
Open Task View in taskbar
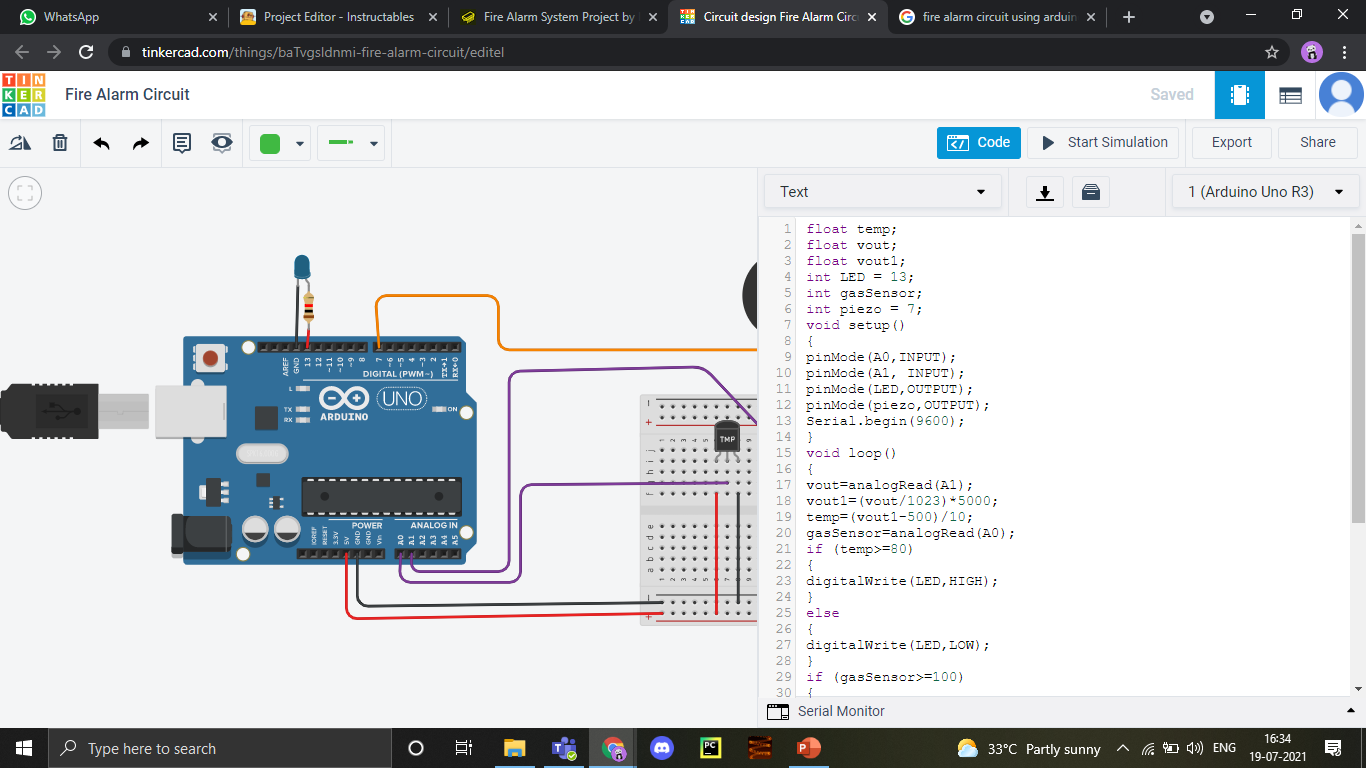click(x=464, y=748)
